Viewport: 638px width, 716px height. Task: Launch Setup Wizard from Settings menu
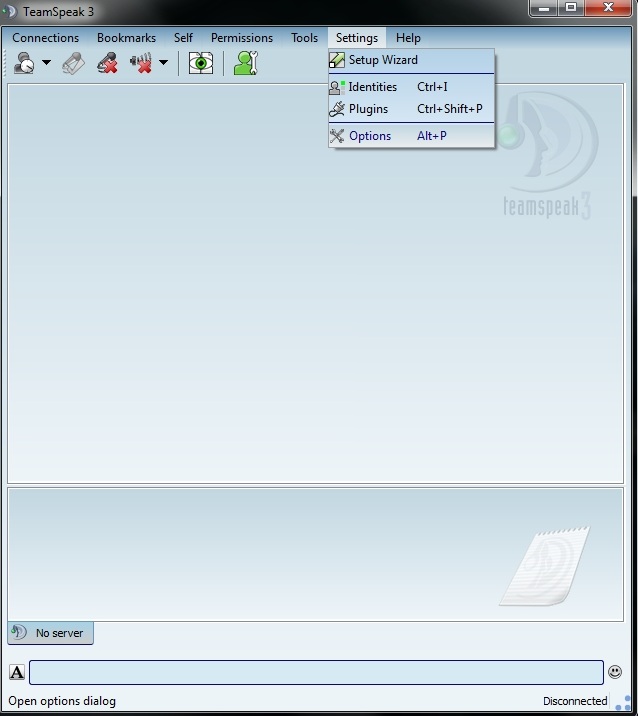click(411, 60)
